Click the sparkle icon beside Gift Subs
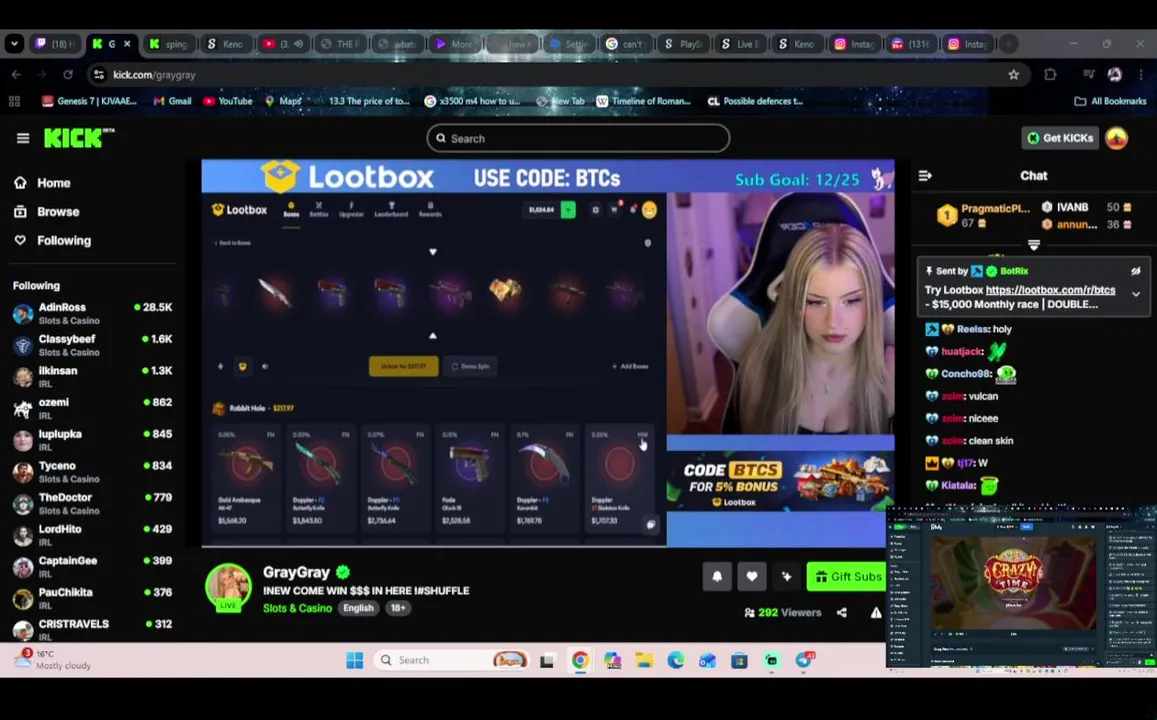The width and height of the screenshot is (1157, 720). (x=786, y=576)
